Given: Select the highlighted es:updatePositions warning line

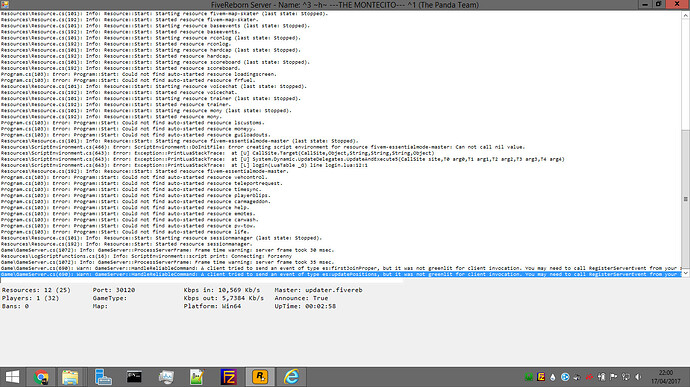Looking at the screenshot, I should point(341,274).
